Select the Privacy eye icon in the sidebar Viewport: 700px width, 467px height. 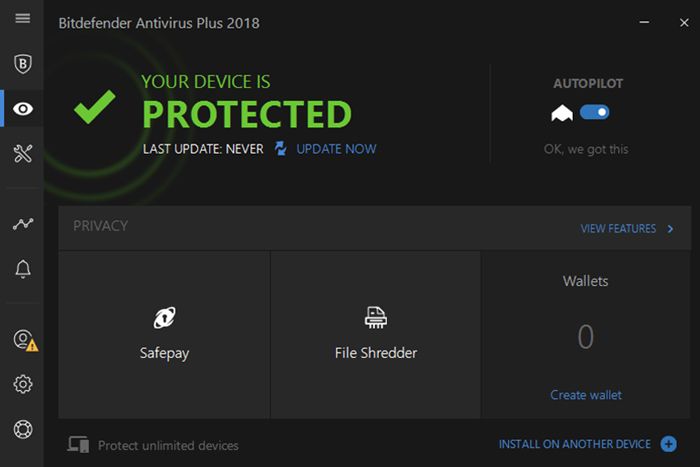22,109
